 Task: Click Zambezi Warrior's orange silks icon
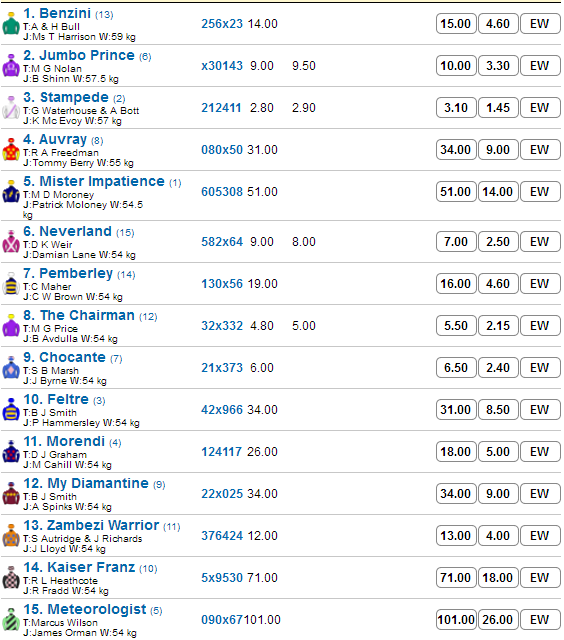11,536
